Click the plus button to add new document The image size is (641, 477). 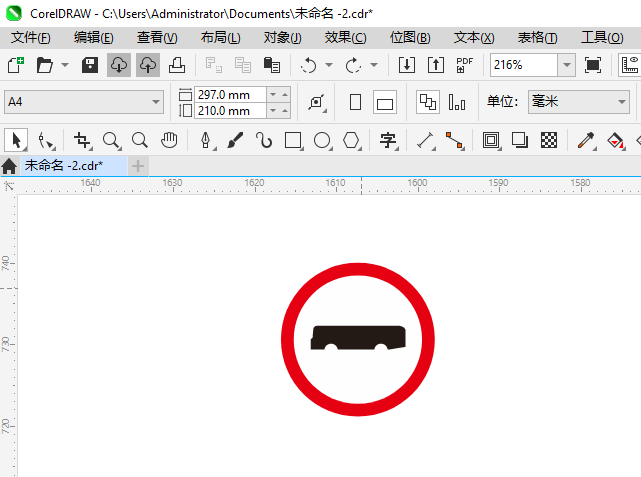point(138,166)
